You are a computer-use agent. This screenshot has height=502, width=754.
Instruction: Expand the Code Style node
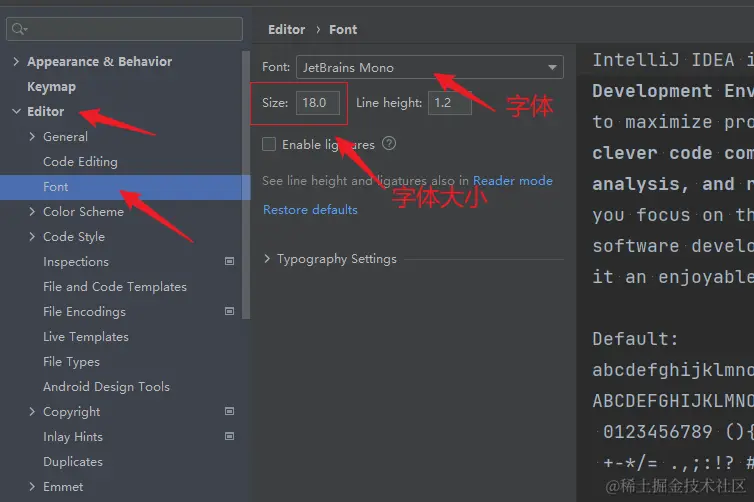pyautogui.click(x=32, y=237)
